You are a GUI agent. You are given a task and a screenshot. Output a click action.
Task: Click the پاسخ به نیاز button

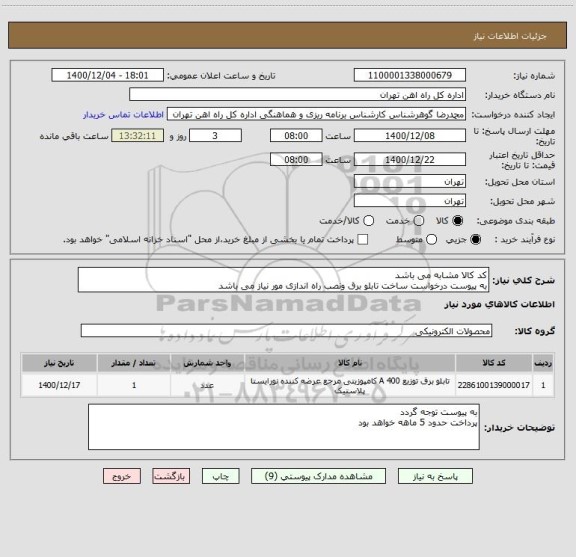coord(435,476)
